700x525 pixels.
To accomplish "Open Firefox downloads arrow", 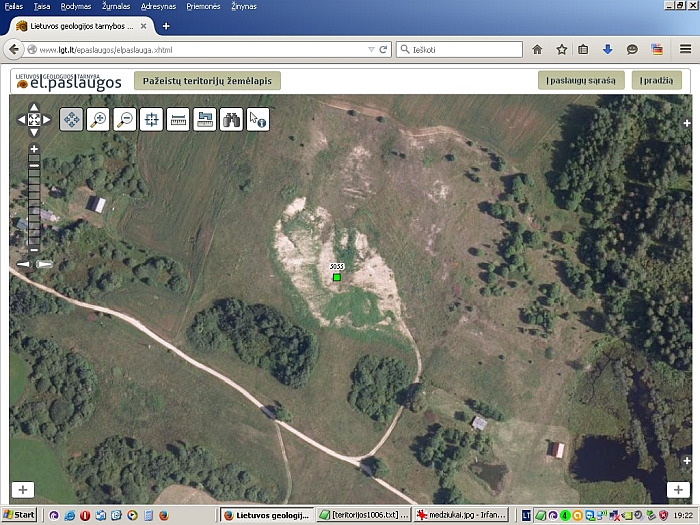I will pos(607,50).
